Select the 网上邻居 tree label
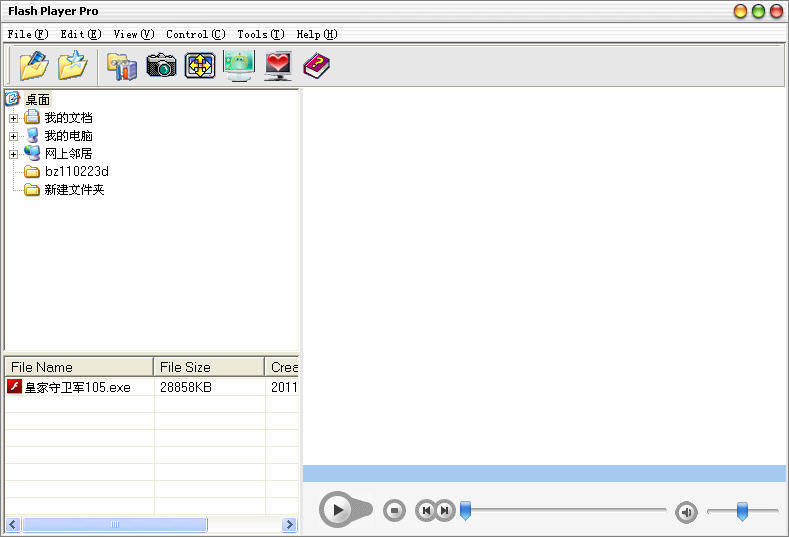This screenshot has height=537, width=789. [x=68, y=154]
